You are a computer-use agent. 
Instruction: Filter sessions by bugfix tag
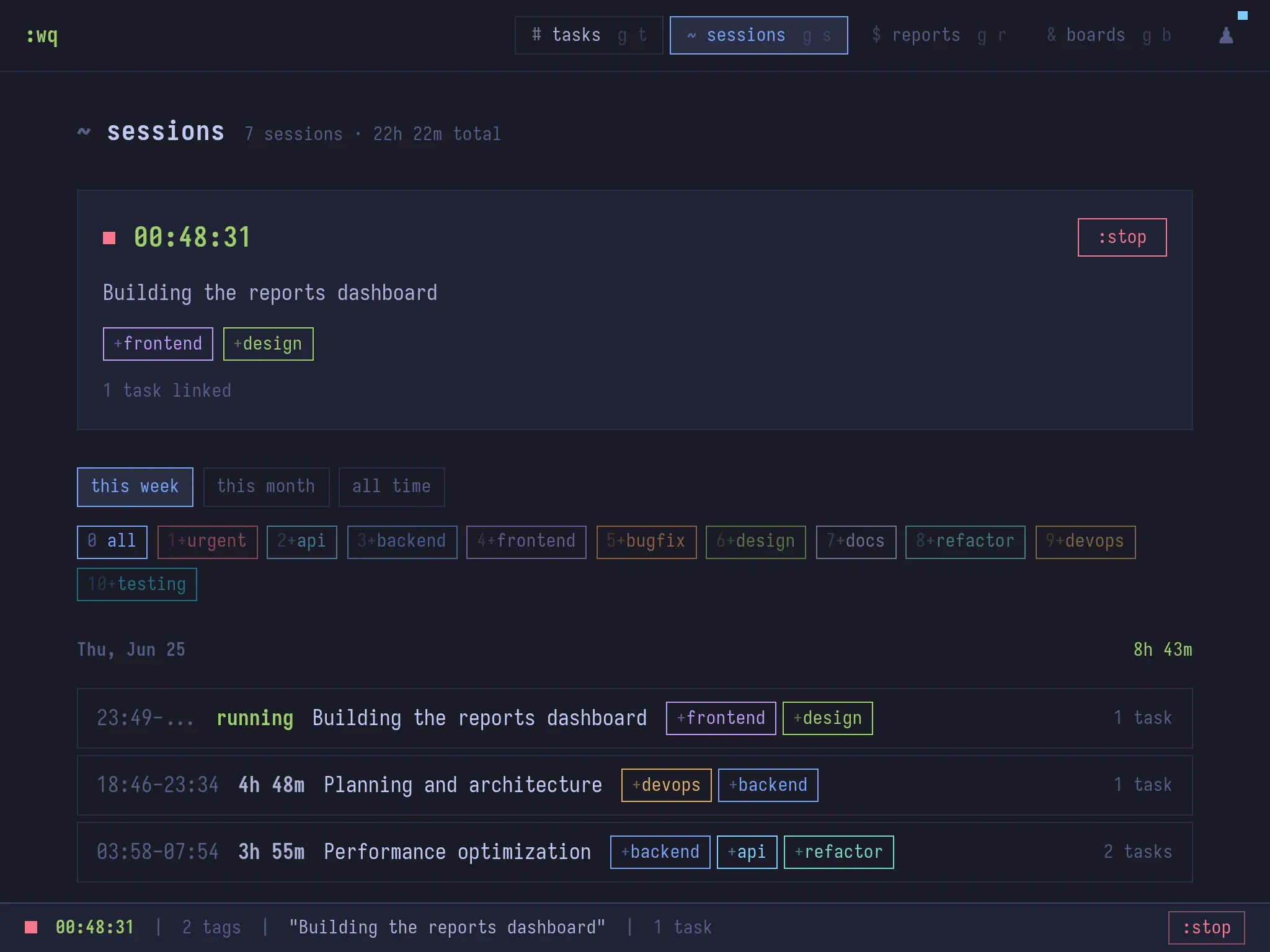point(646,542)
